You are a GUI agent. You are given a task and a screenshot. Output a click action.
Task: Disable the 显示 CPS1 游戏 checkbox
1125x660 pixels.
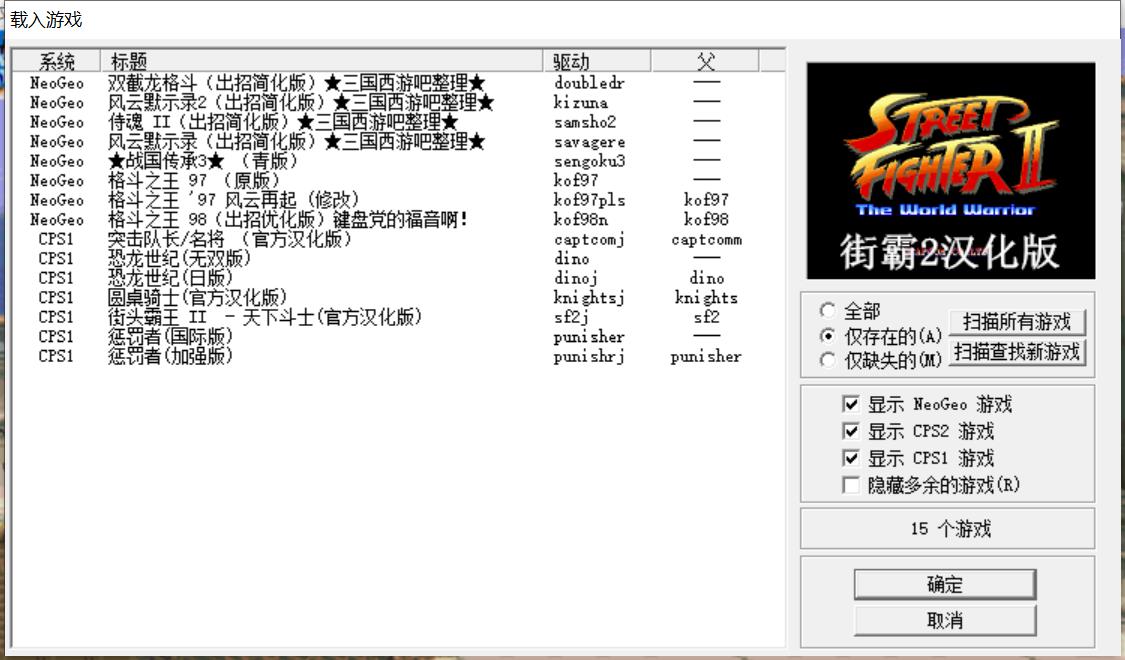[x=851, y=459]
